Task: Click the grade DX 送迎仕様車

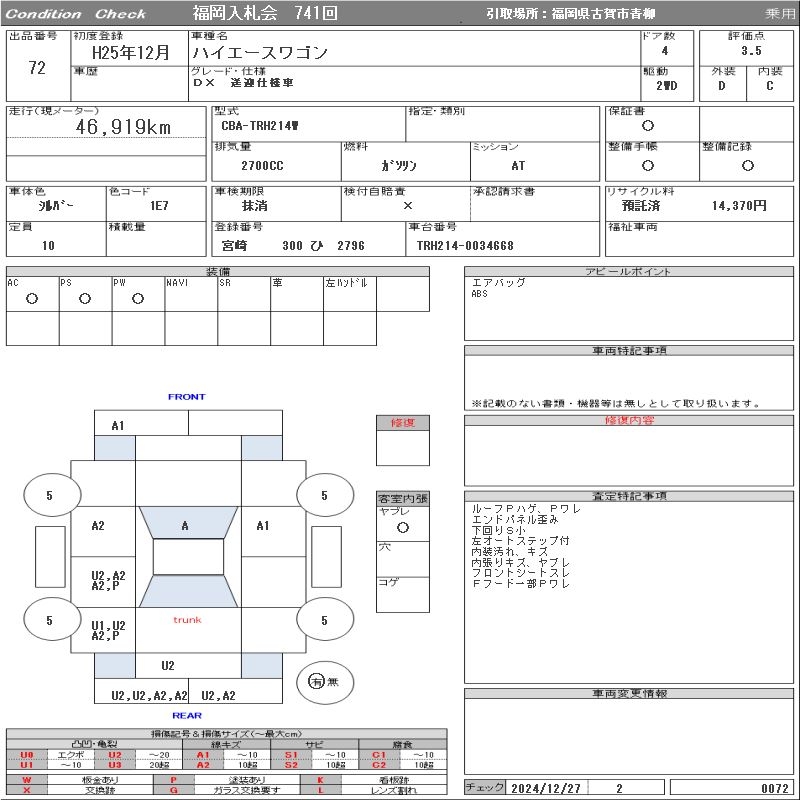Action: 243,82
